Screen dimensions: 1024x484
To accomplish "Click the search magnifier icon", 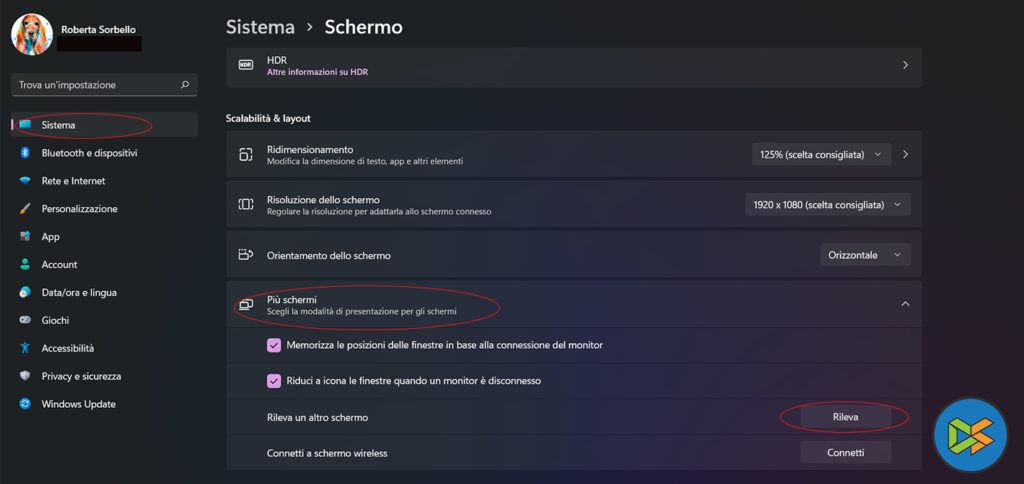I will 184,85.
